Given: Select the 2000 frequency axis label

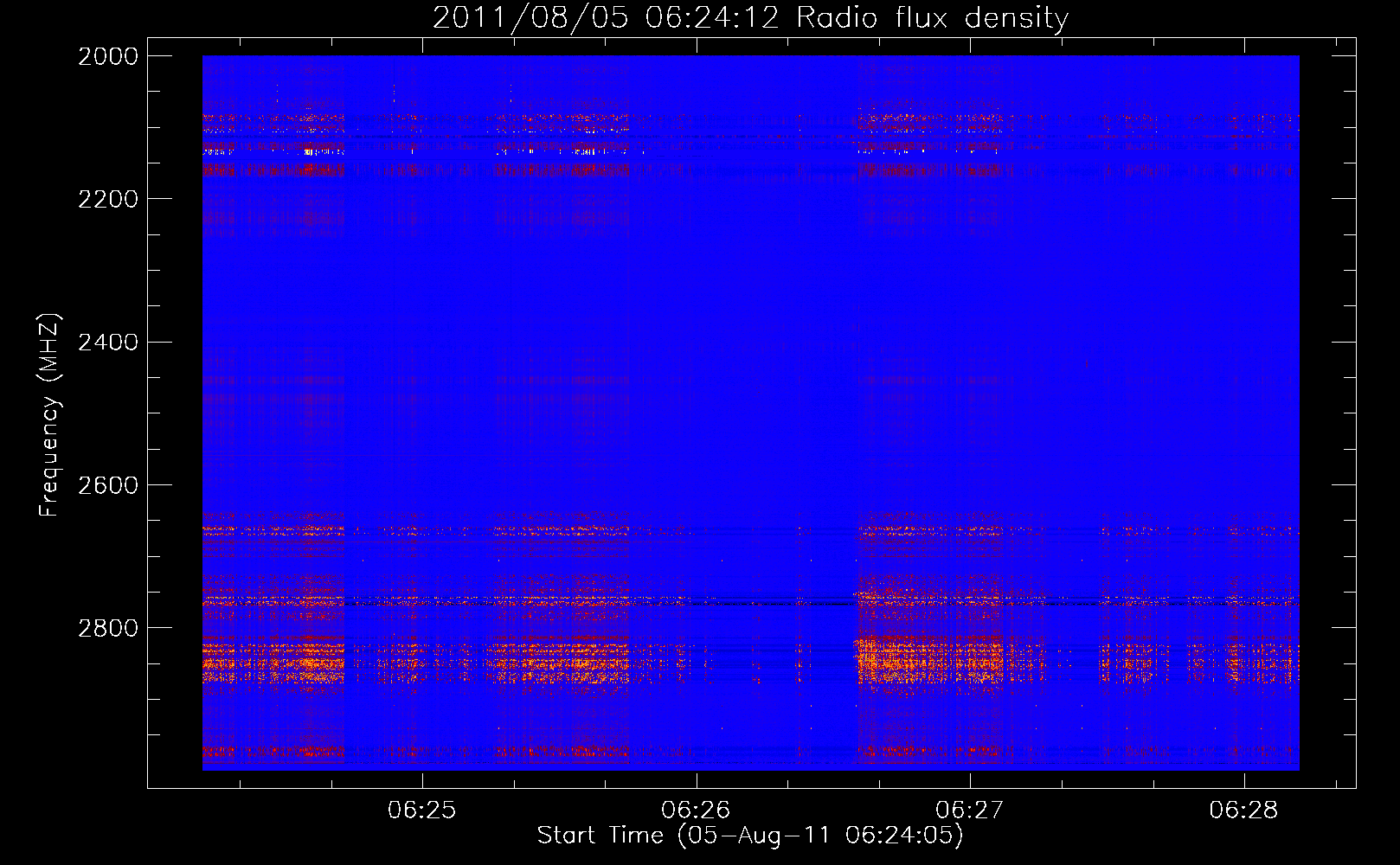Looking at the screenshot, I should [108, 56].
